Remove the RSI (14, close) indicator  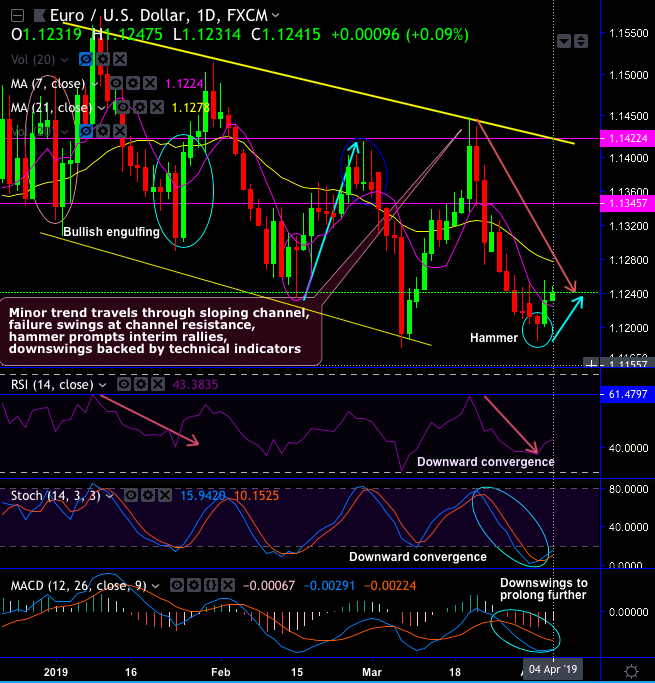(x=158, y=385)
